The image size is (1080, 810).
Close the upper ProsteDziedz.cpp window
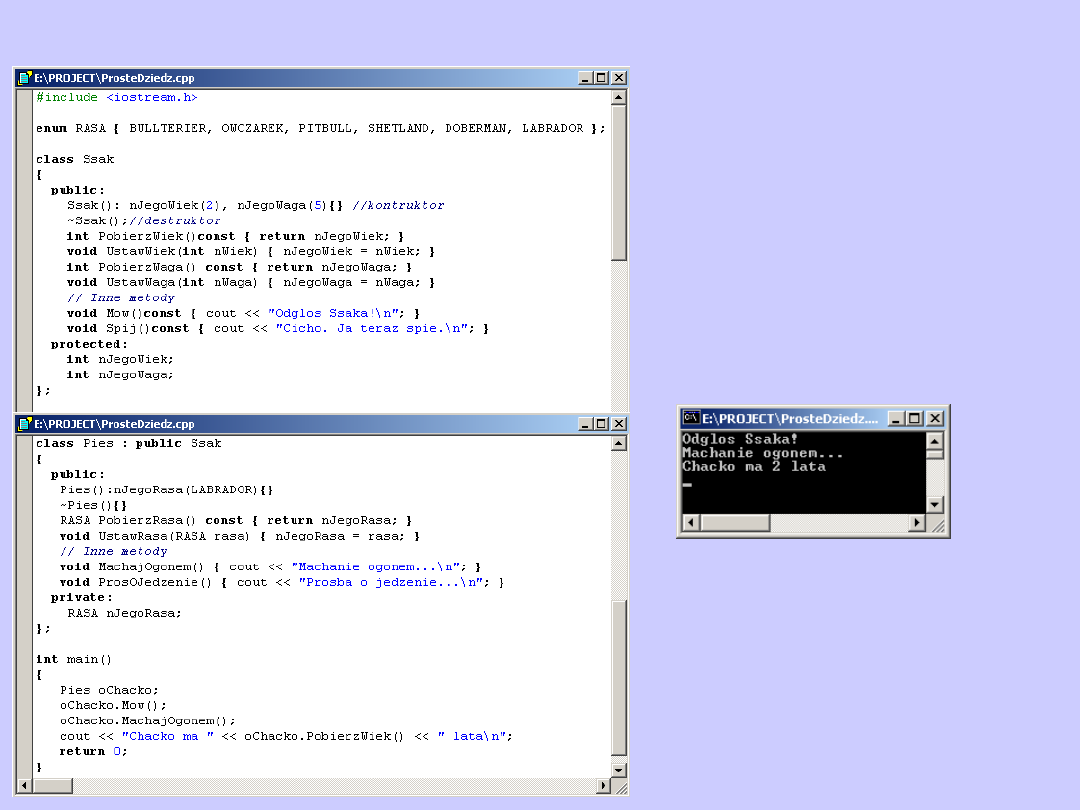(619, 78)
